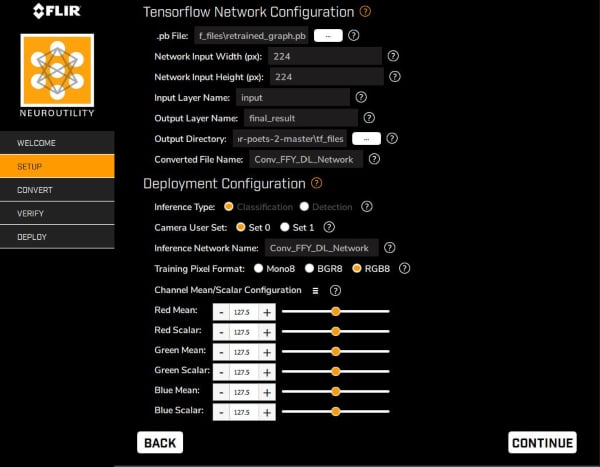Switch to the Verify page

click(57, 213)
